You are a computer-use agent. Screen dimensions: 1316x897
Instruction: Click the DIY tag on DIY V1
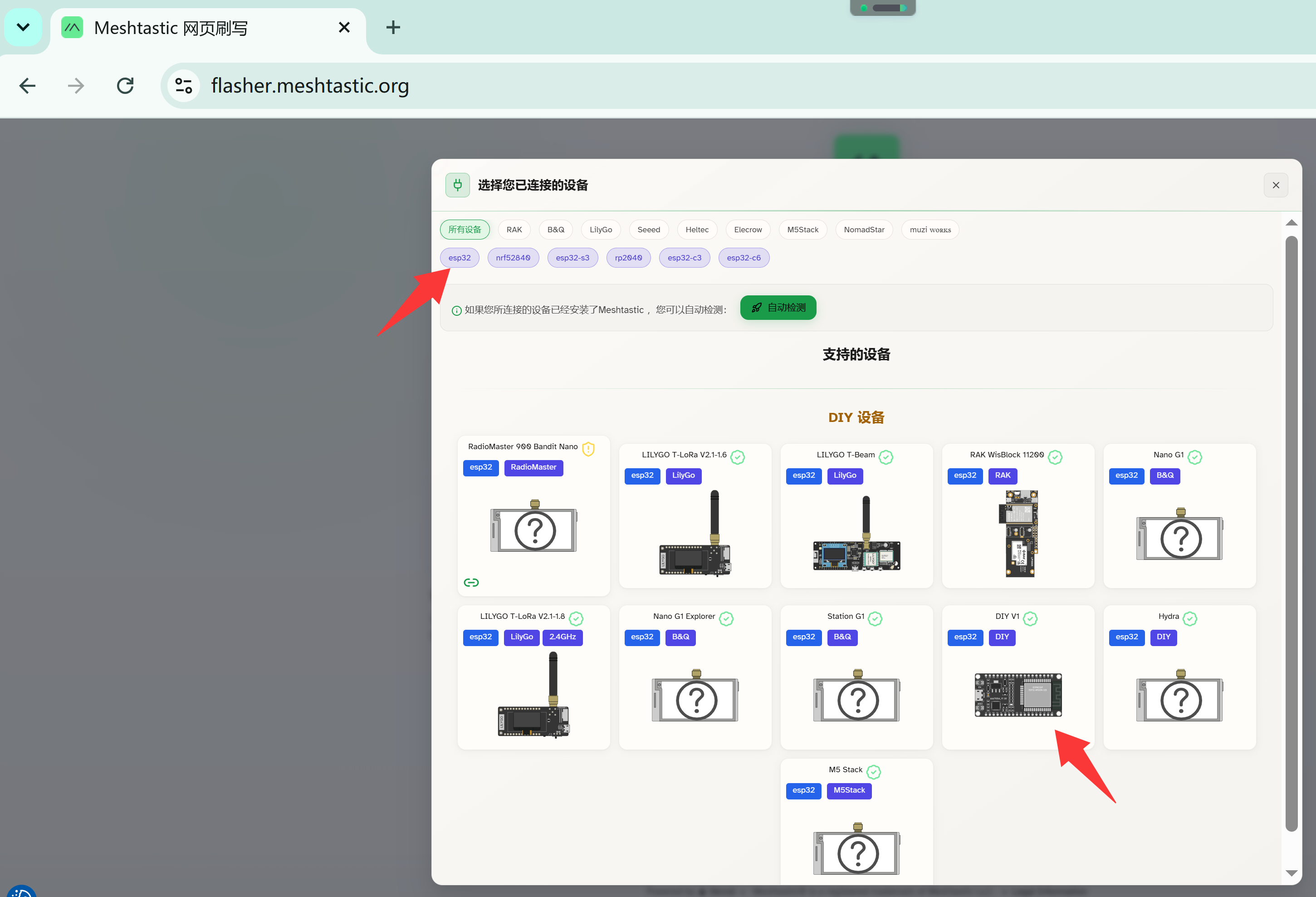1002,637
